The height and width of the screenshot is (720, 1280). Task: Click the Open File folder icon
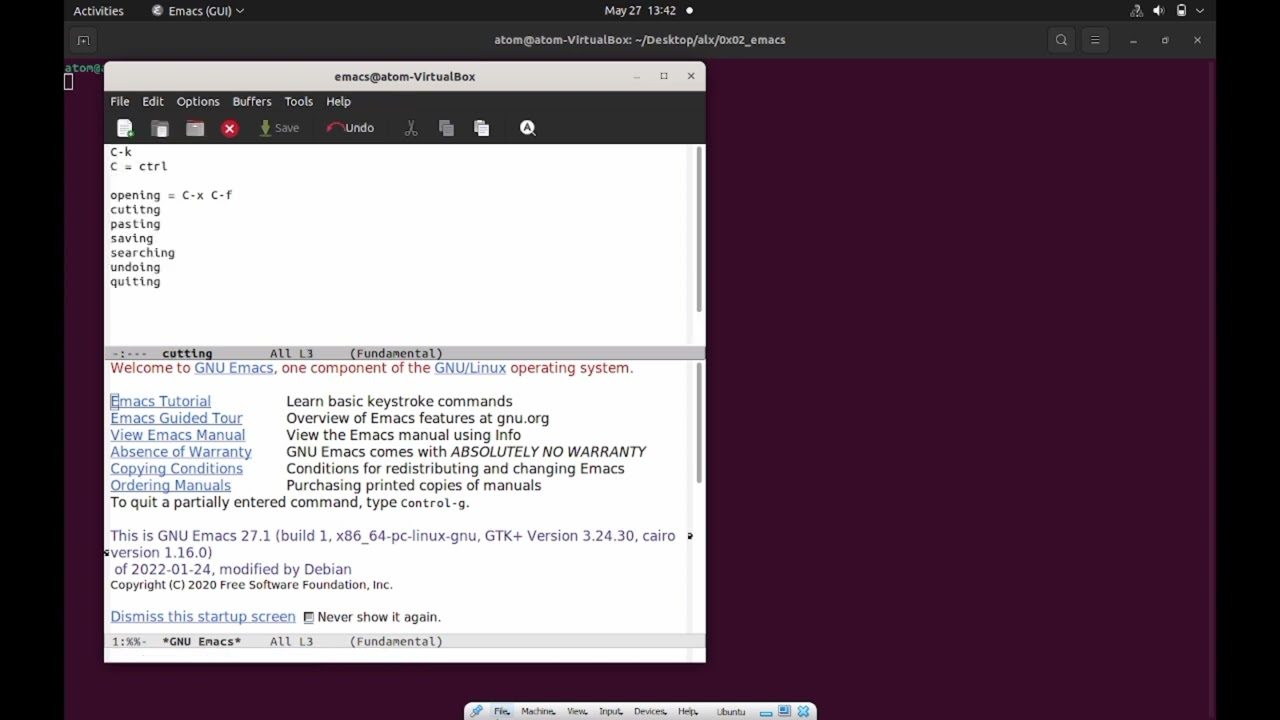[x=160, y=128]
